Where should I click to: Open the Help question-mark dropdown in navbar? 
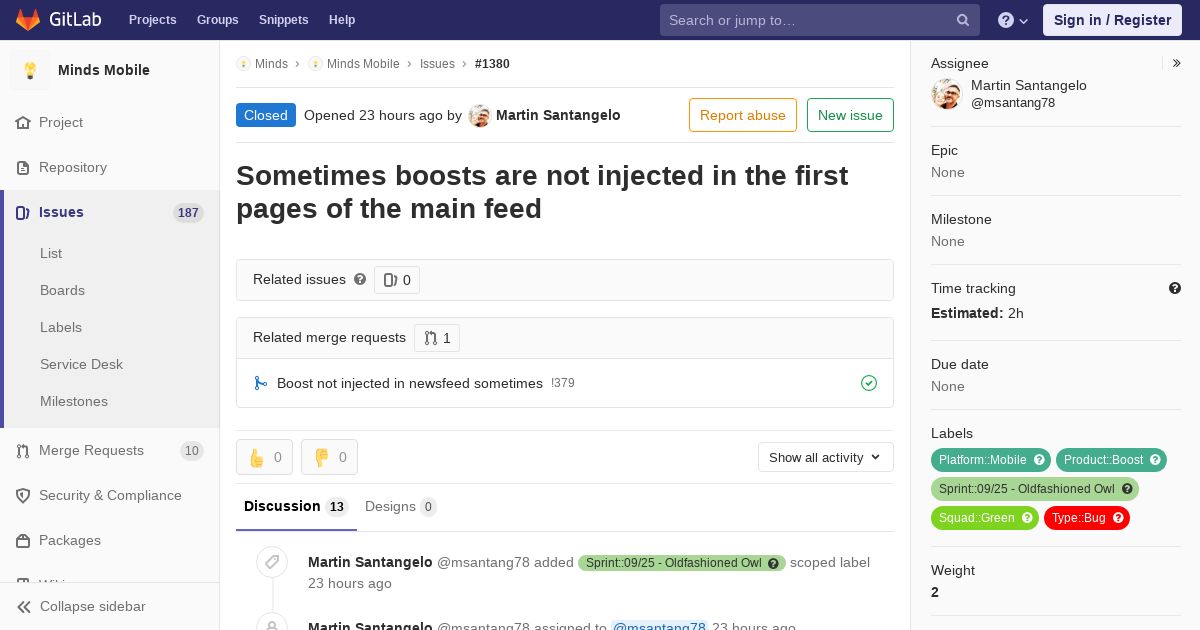[x=1013, y=20]
